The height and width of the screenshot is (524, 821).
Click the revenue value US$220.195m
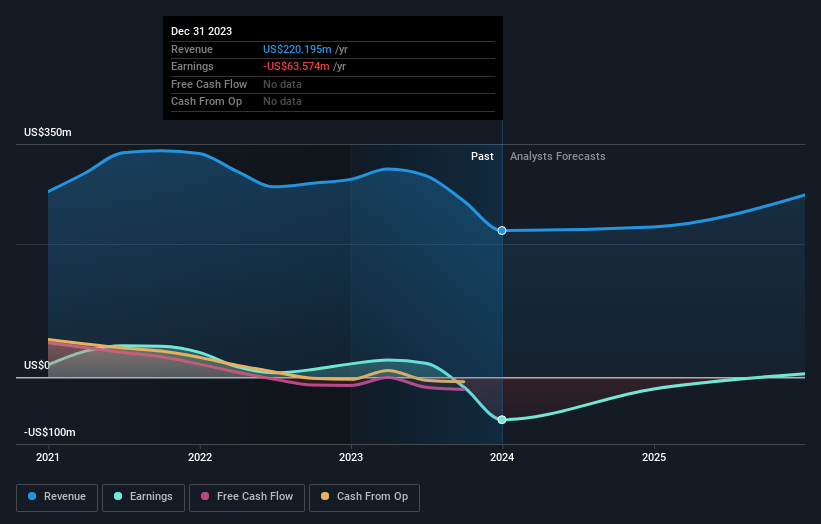point(297,49)
